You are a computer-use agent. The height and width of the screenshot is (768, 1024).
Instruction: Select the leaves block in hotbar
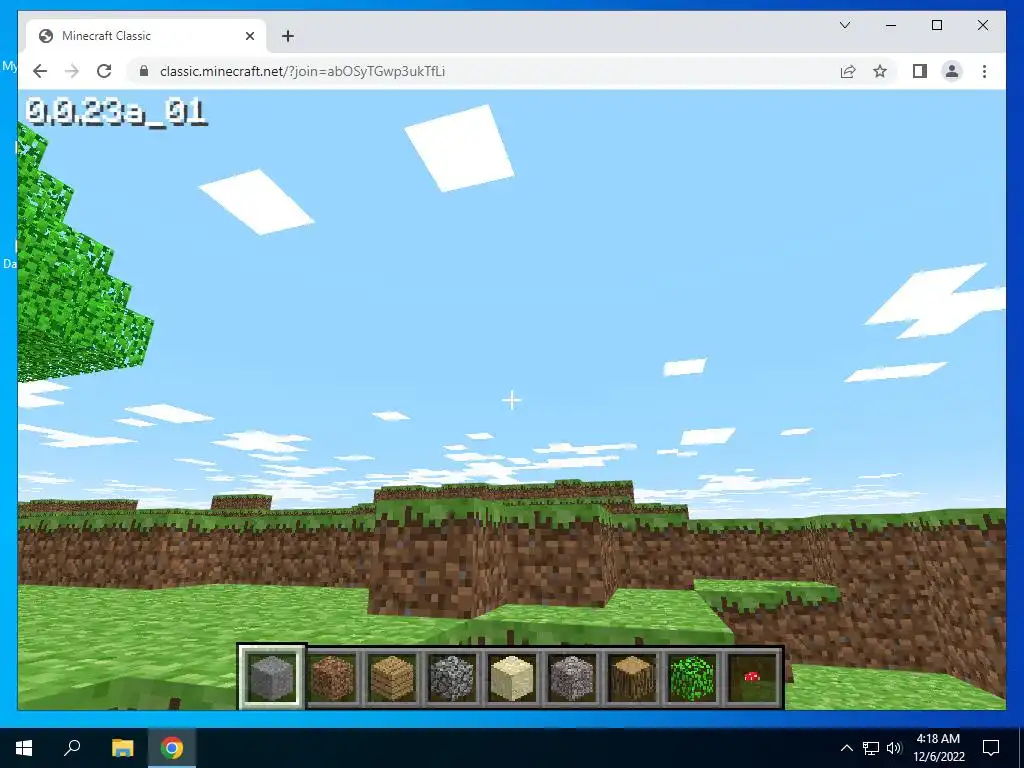692,677
